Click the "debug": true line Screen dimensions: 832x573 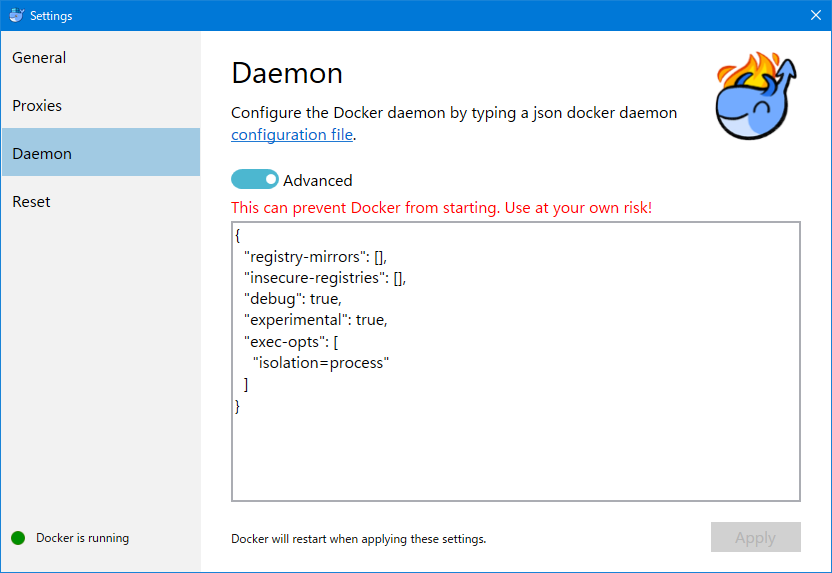coord(292,299)
